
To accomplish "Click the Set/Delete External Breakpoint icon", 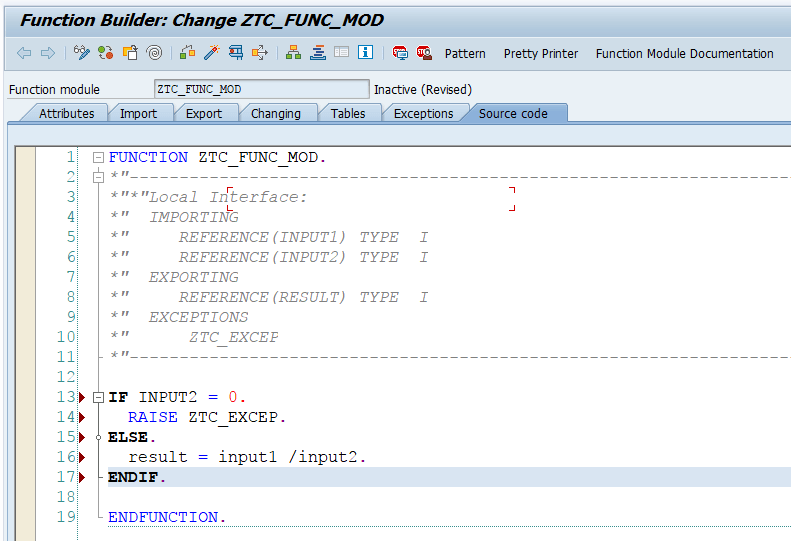I will [x=424, y=52].
